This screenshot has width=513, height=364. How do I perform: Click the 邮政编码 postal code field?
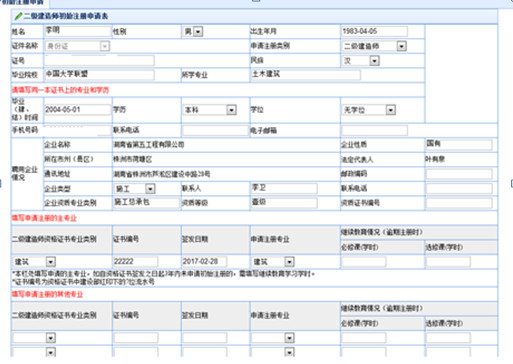[459, 174]
